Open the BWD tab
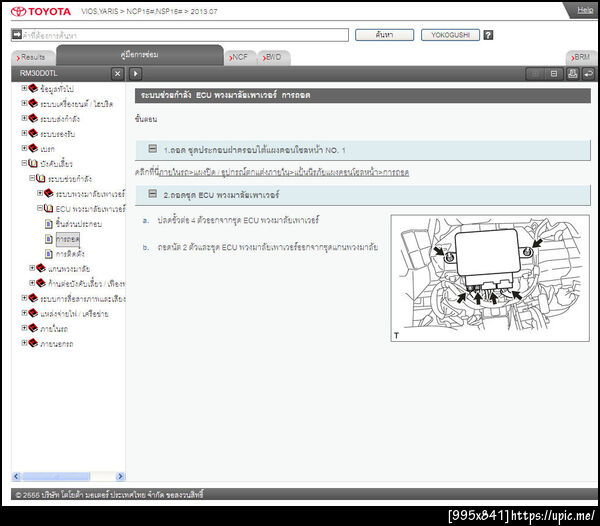This screenshot has height=526, width=600. (x=273, y=57)
